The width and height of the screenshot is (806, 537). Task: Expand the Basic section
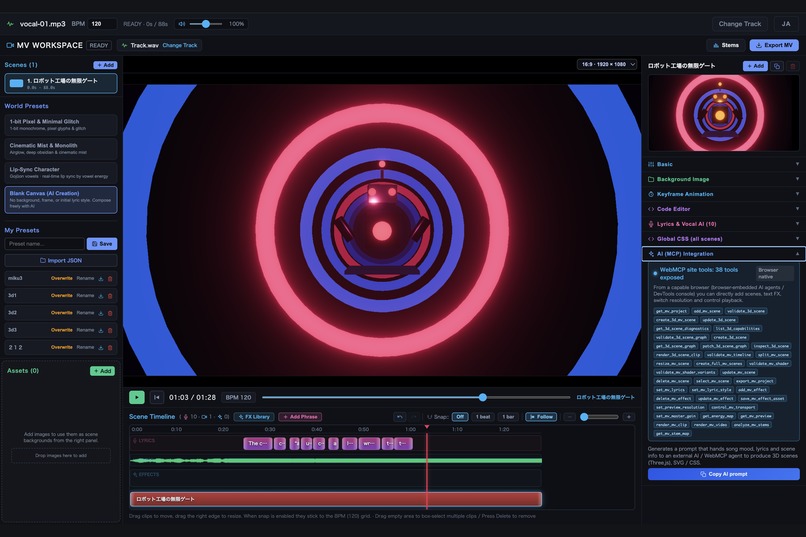(723, 164)
